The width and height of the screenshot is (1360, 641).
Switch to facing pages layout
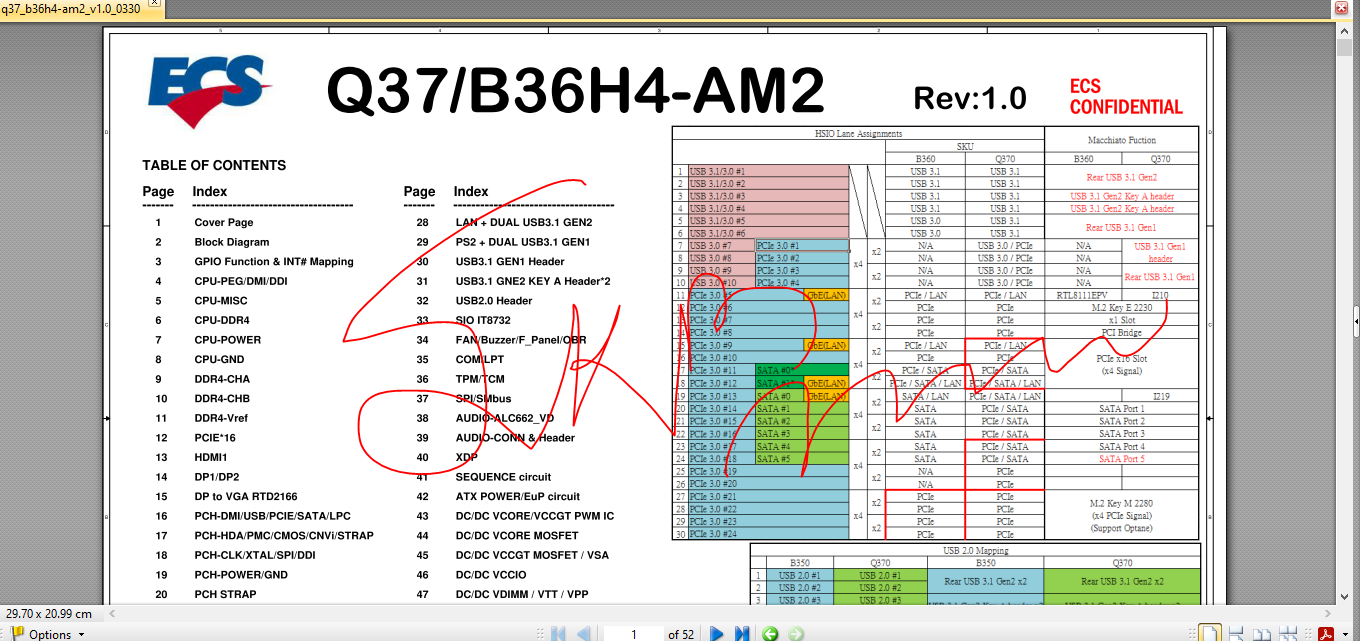coord(1262,634)
